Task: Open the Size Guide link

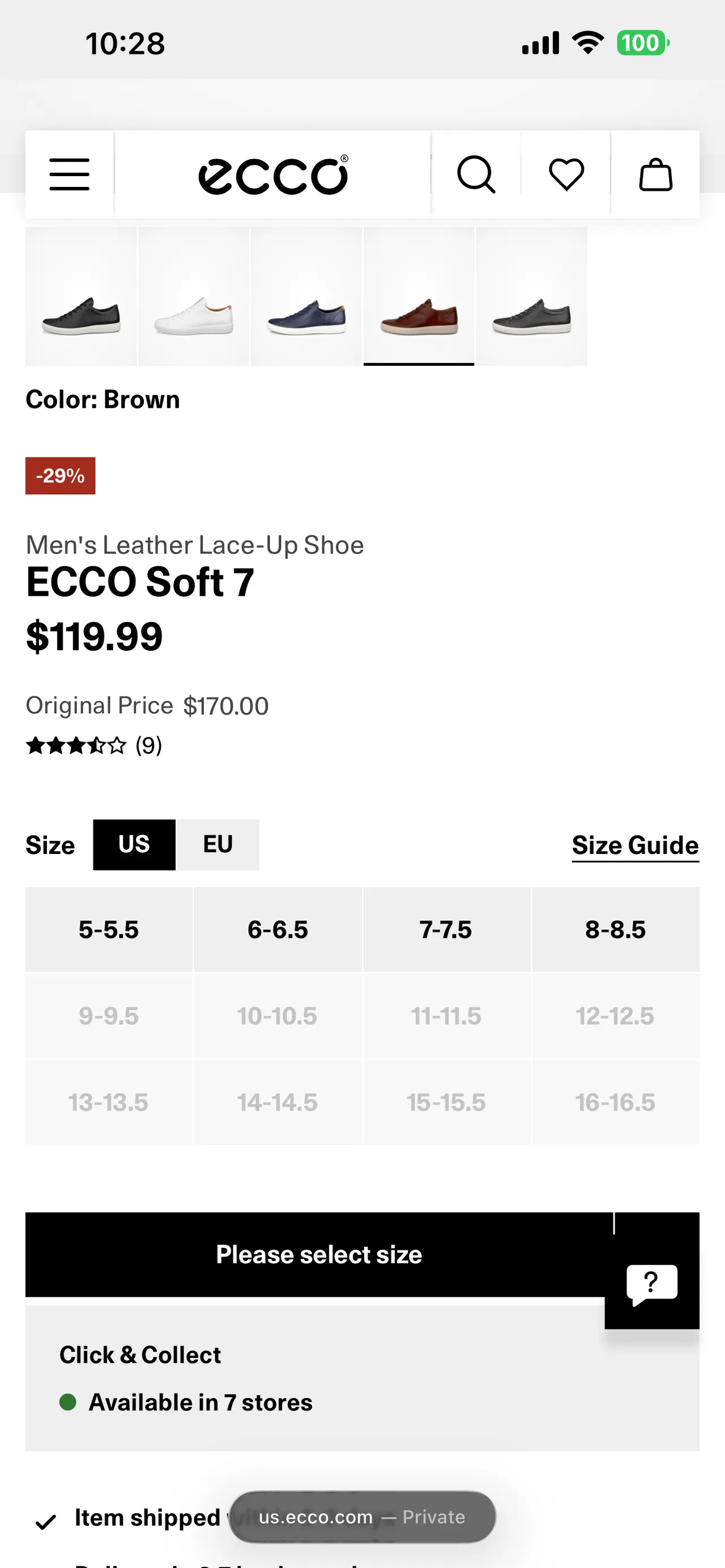Action: click(634, 844)
